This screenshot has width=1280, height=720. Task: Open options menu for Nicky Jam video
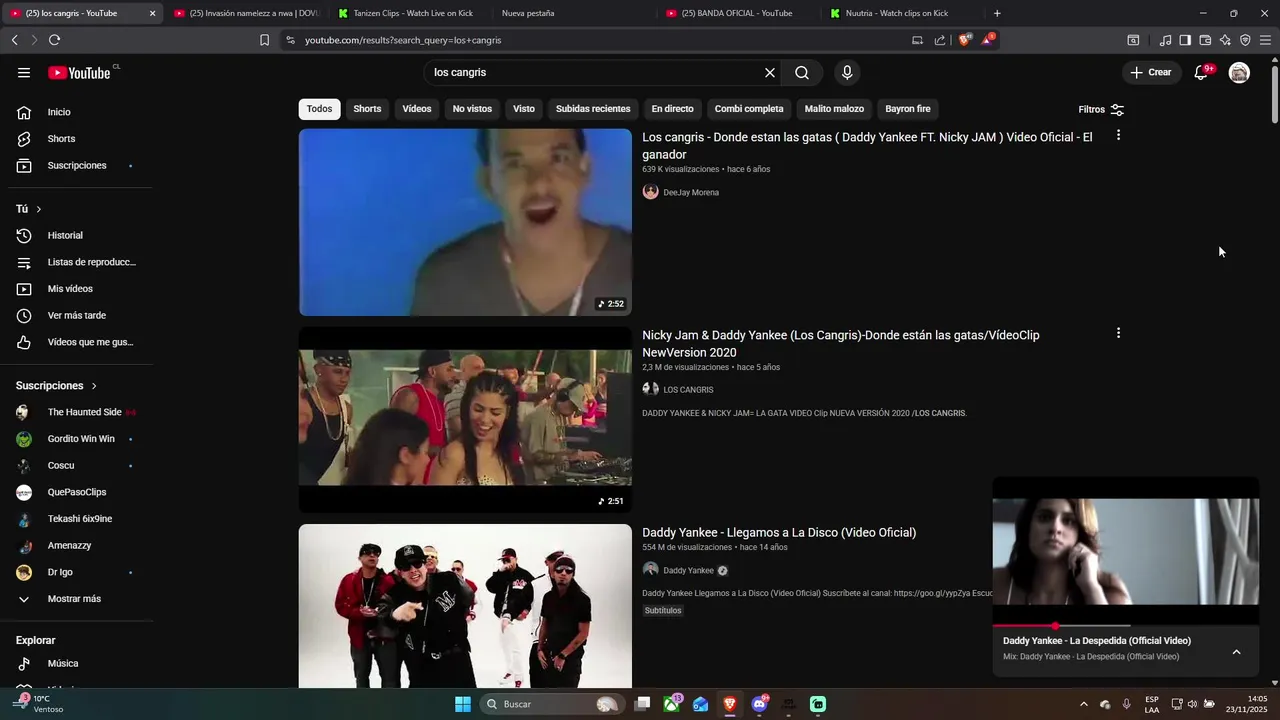tap(1118, 333)
